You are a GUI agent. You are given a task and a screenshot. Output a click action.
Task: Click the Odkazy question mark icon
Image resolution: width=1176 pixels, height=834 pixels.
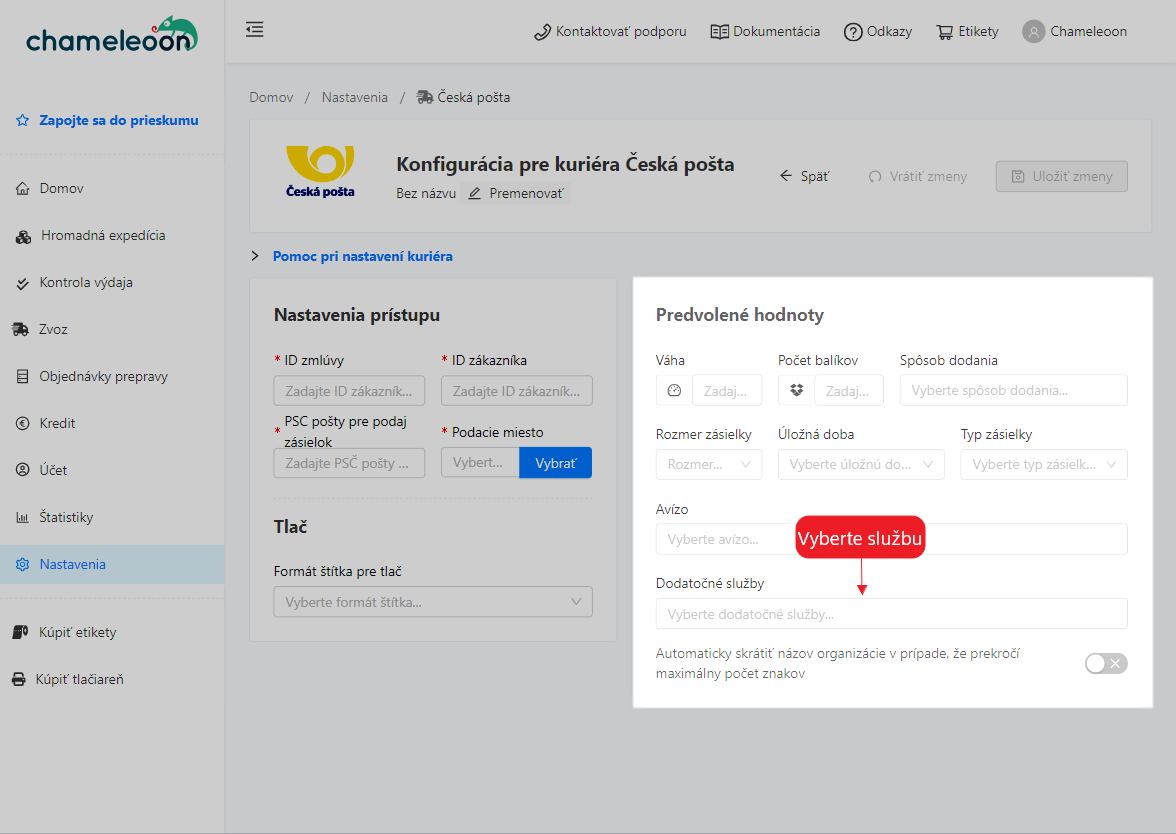[x=853, y=32]
